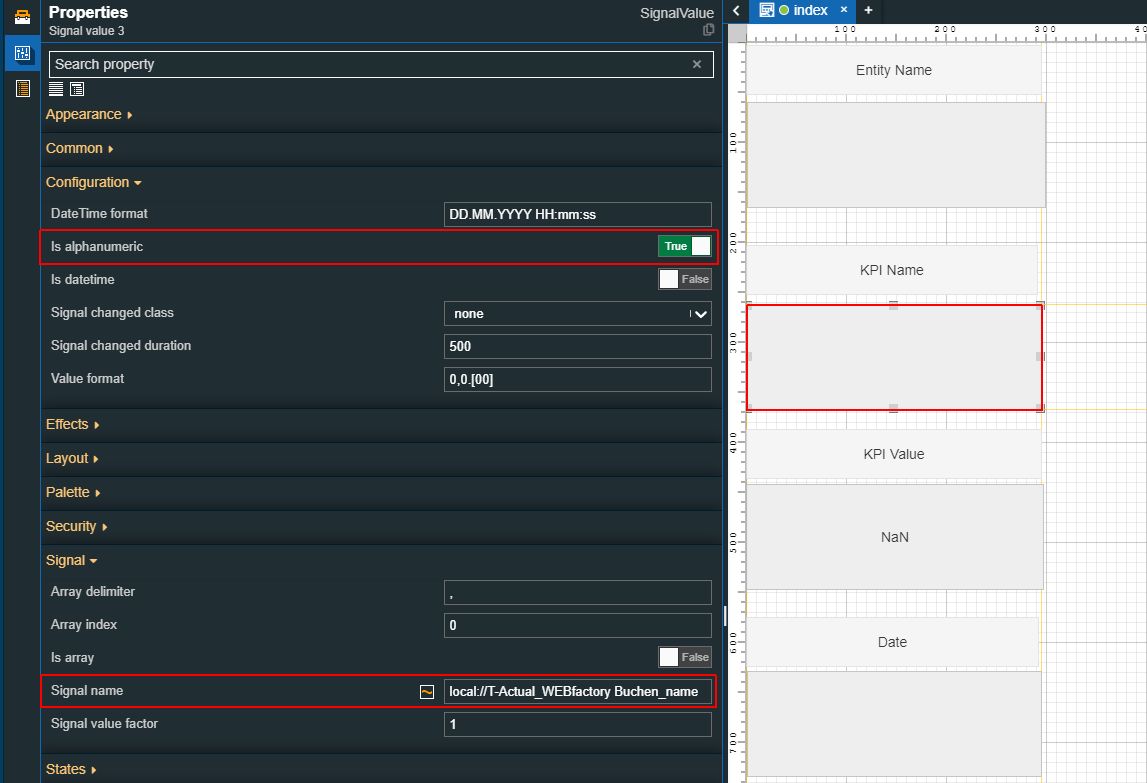Expand the Layout section
The image size is (1147, 783).
coord(72,459)
